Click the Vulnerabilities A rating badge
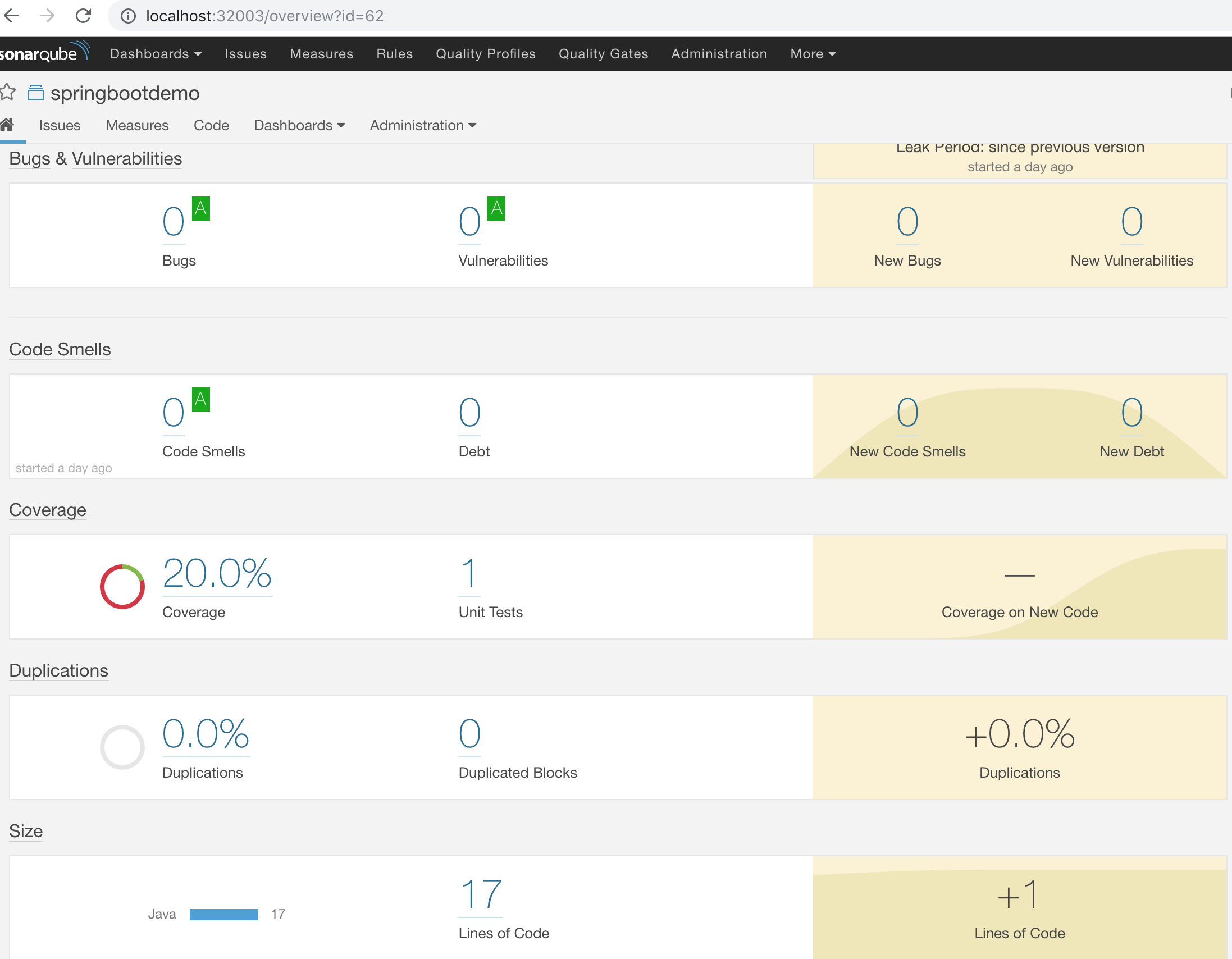Image resolution: width=1232 pixels, height=959 pixels. (496, 208)
